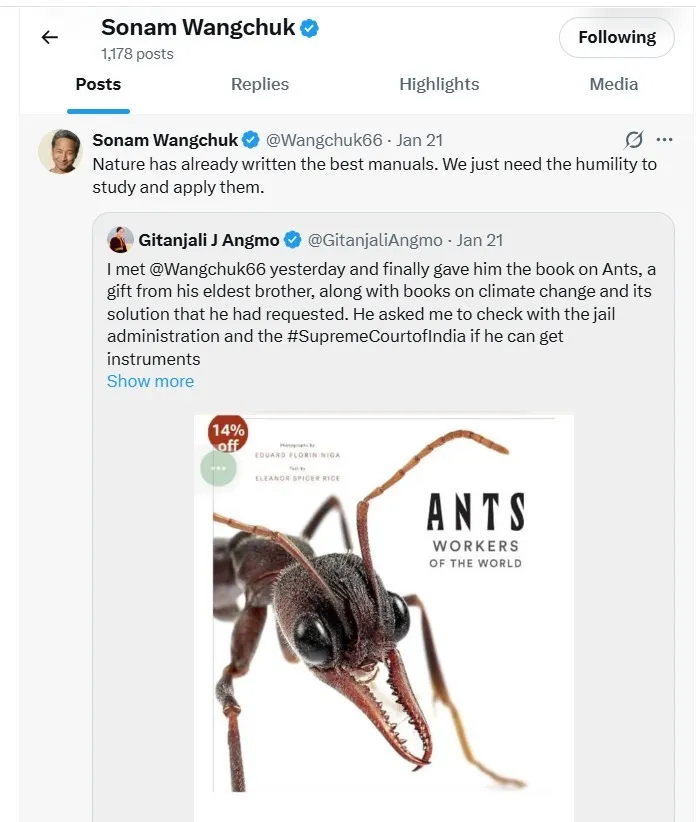
Task: Expand the quoted post with Show more
Action: (150, 381)
